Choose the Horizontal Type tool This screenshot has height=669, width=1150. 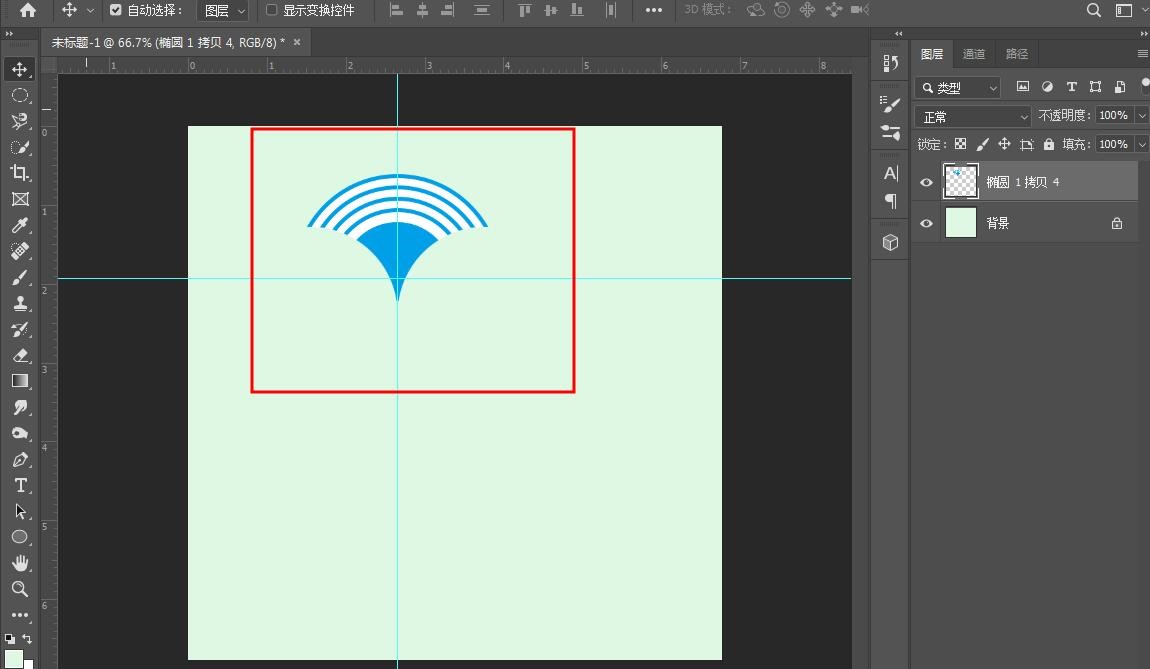tap(20, 485)
